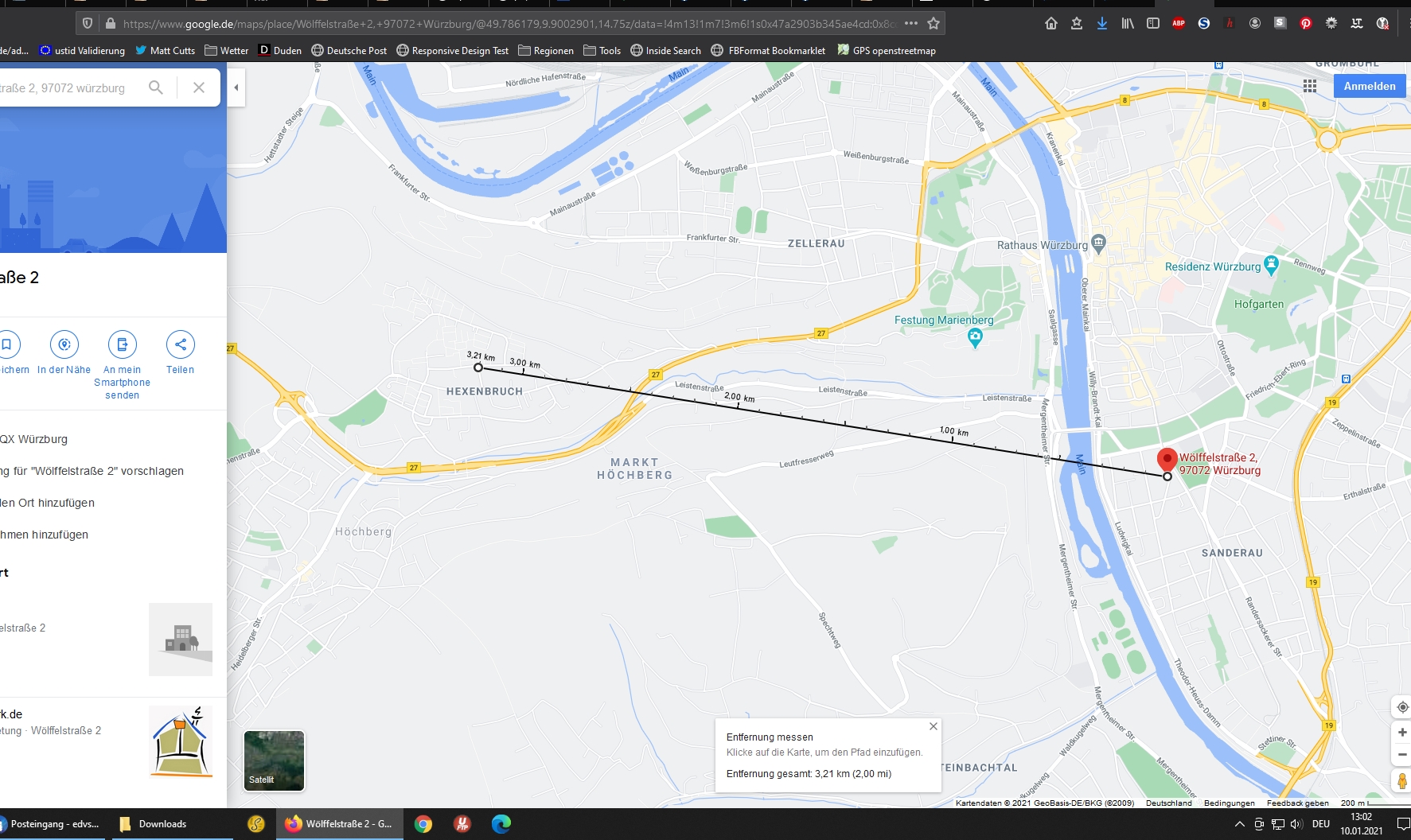Click the red Wölffelstraße 2 map pin
The height and width of the screenshot is (840, 1411).
click(x=1167, y=460)
